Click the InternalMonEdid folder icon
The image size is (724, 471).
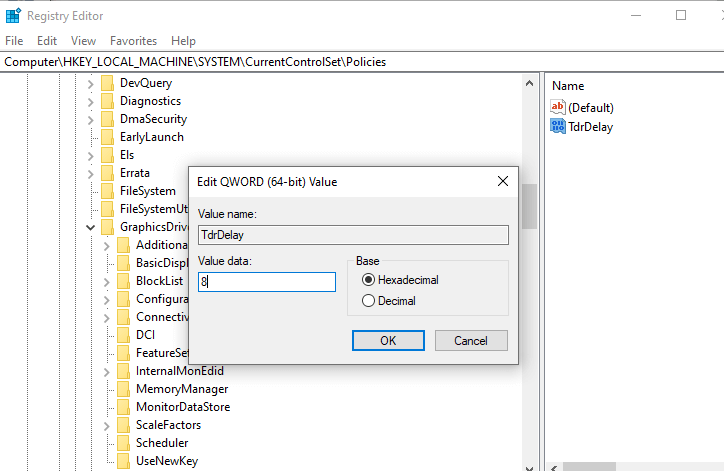point(123,371)
